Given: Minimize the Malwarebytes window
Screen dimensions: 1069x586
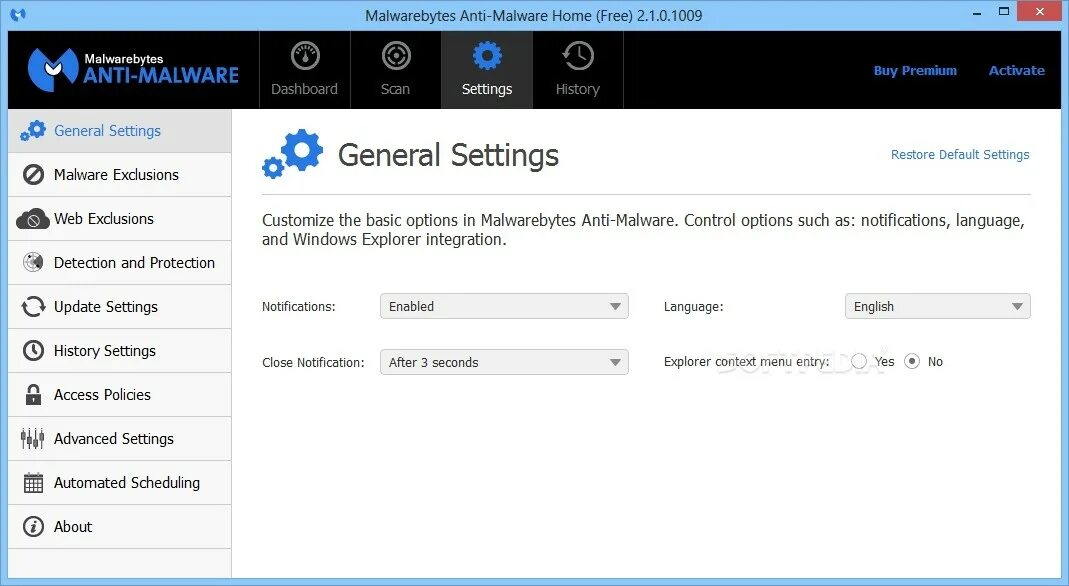Looking at the screenshot, I should [977, 12].
